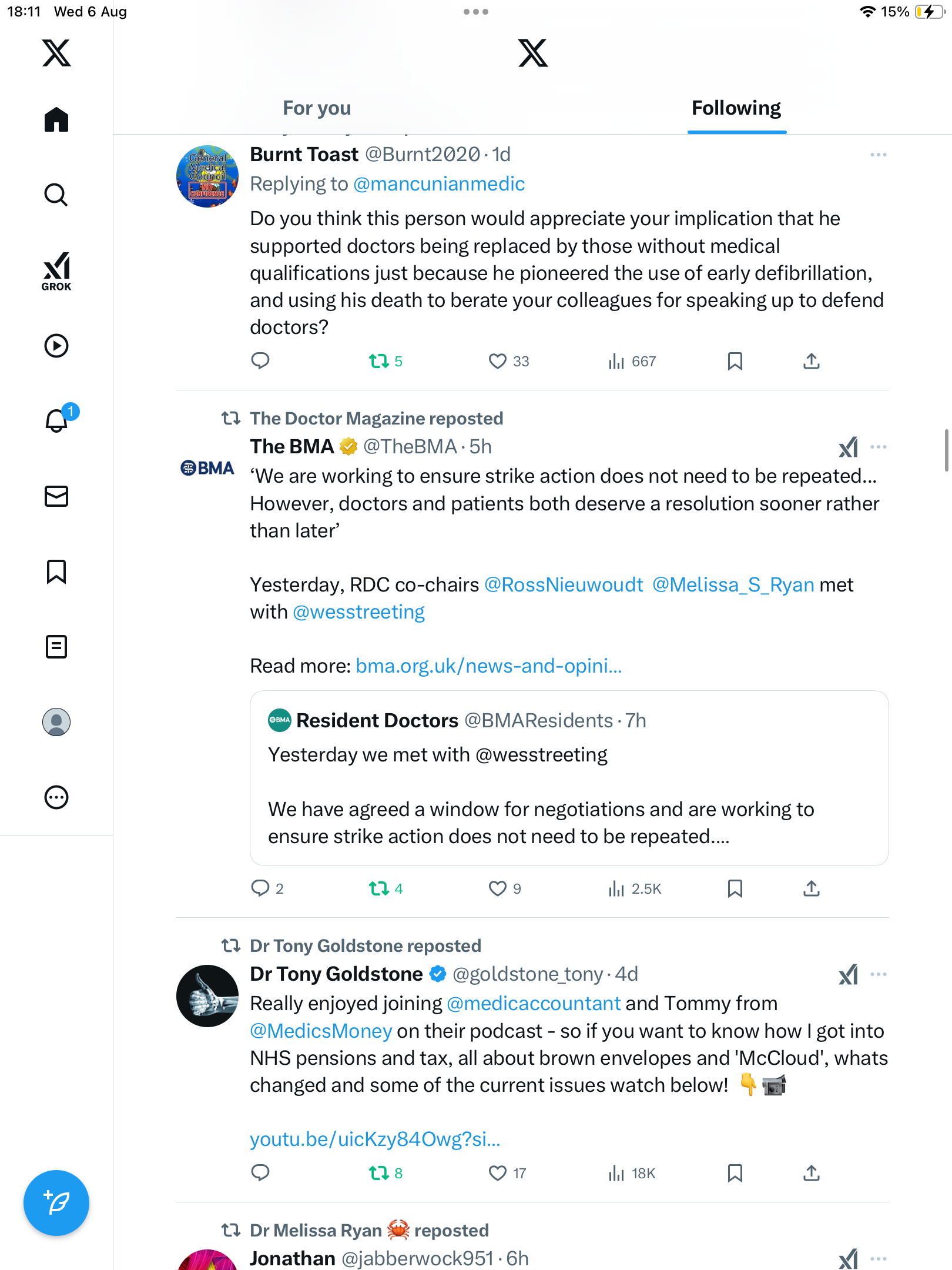This screenshot has width=952, height=1270.
Task: Tap the compose new post button
Action: [x=56, y=1202]
